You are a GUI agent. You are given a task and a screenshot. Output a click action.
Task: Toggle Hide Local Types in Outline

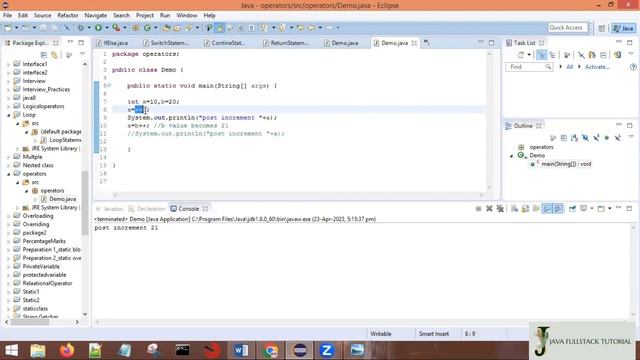click(x=618, y=138)
